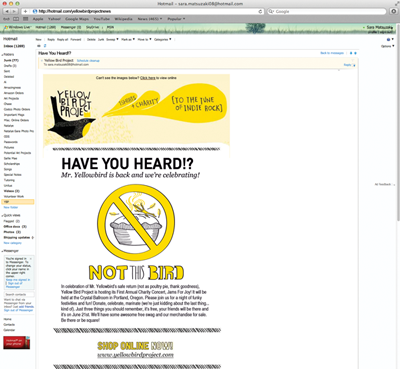The height and width of the screenshot is (369, 400).
Task: Click the Yellow Bird Project banner image
Action: [x=136, y=114]
